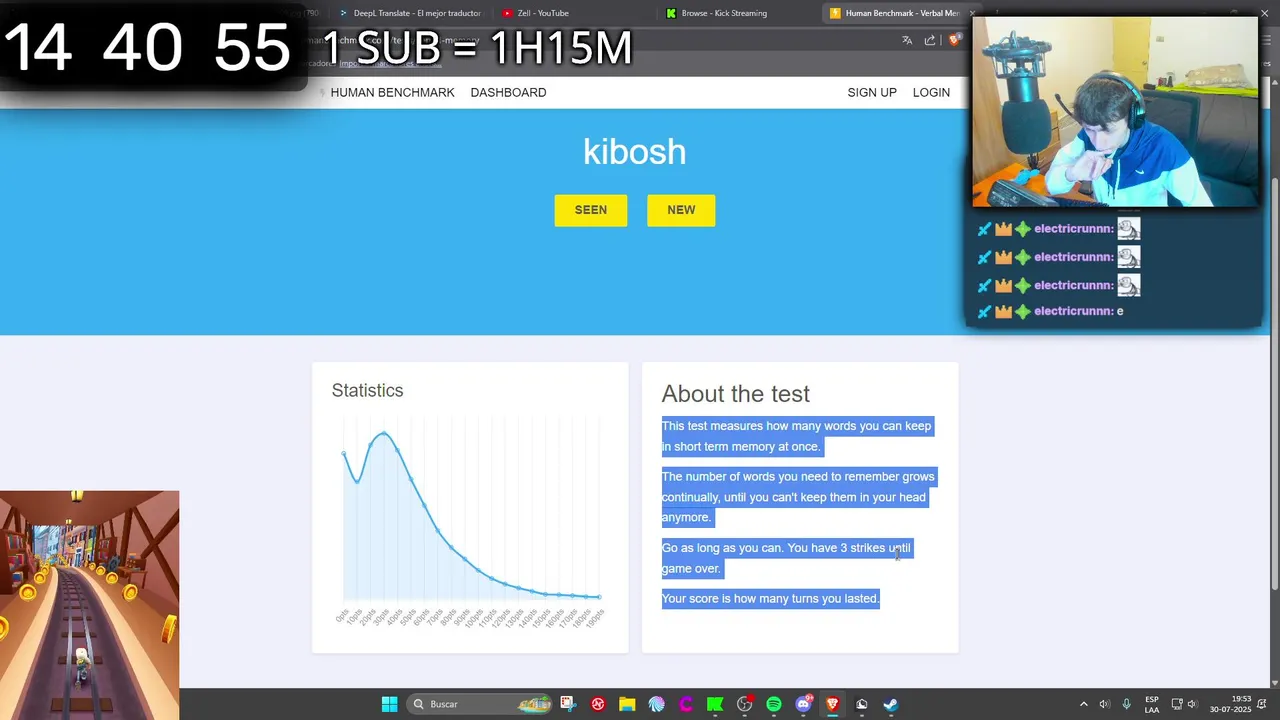1280x720 pixels.
Task: Click the yellow SEEN button
Action: click(591, 210)
